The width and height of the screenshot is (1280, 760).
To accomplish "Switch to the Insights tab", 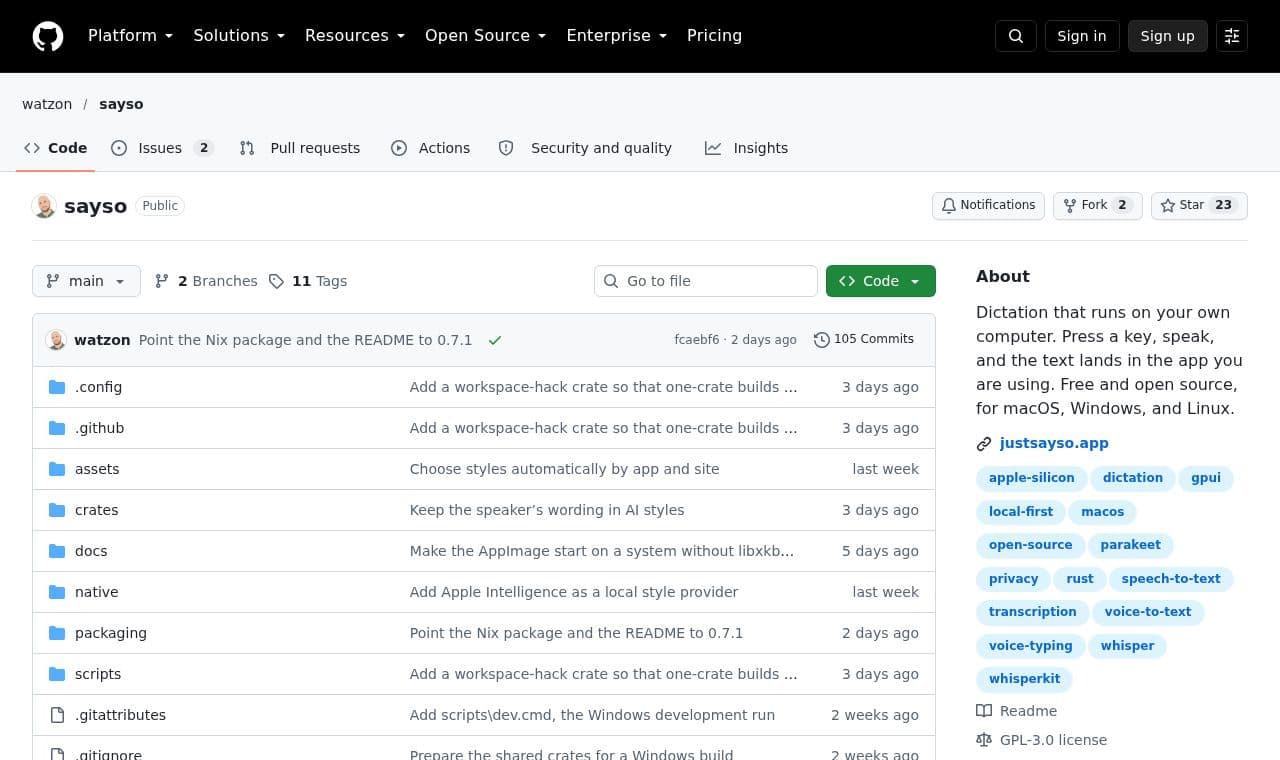I will [x=746, y=148].
